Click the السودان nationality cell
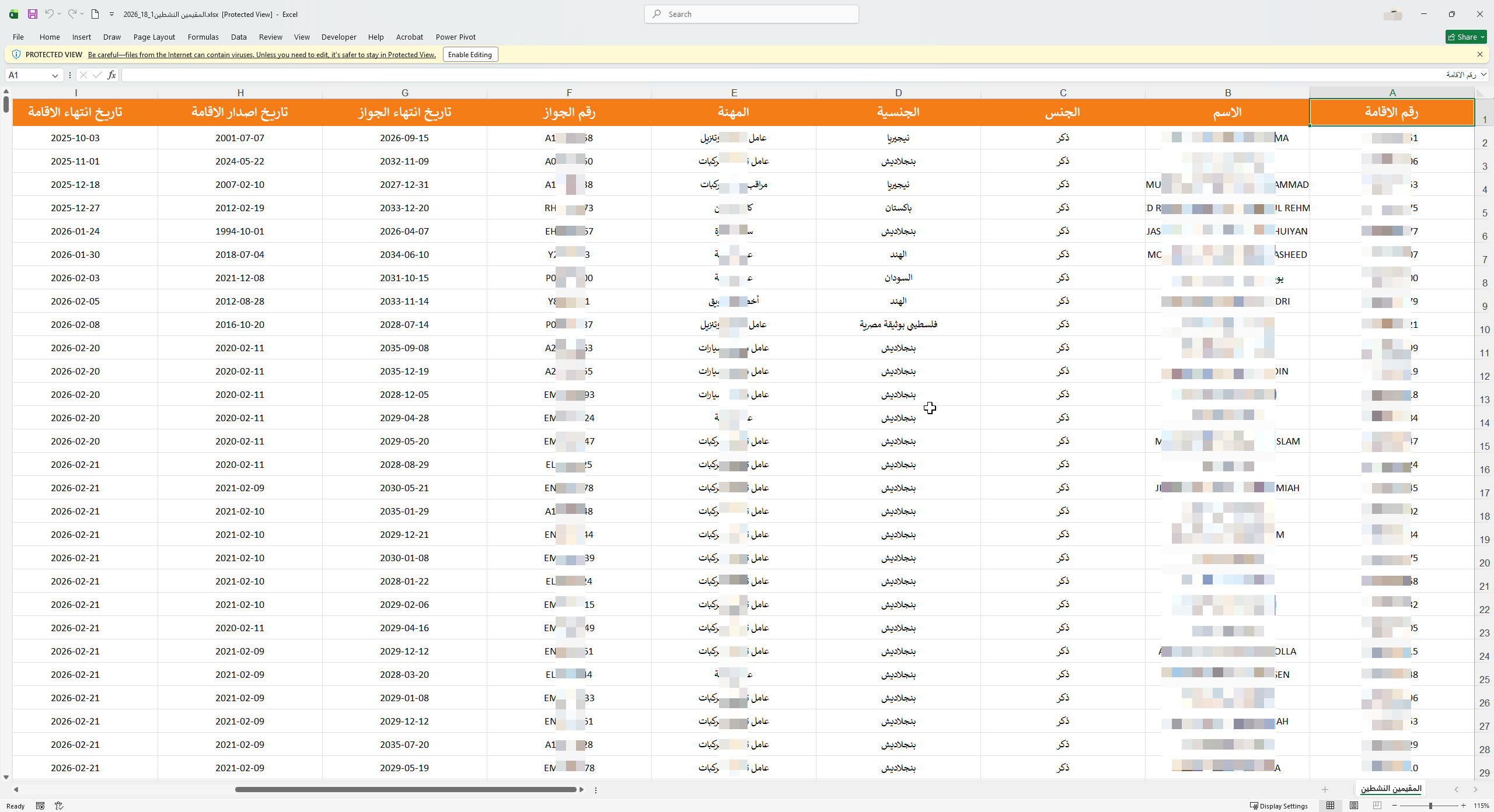The width and height of the screenshot is (1494, 812). pos(899,278)
